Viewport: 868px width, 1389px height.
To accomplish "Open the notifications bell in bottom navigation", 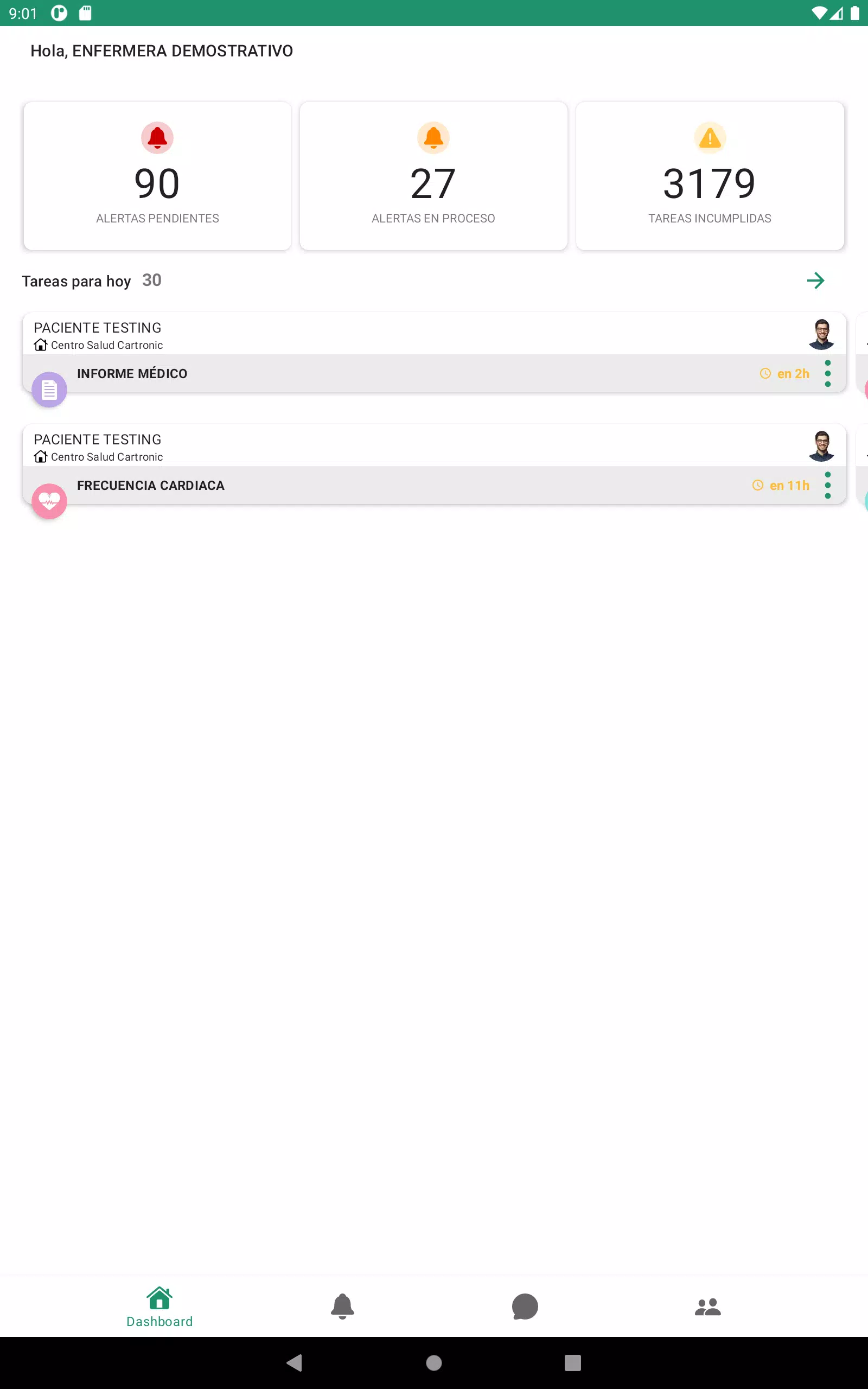I will [x=343, y=1307].
